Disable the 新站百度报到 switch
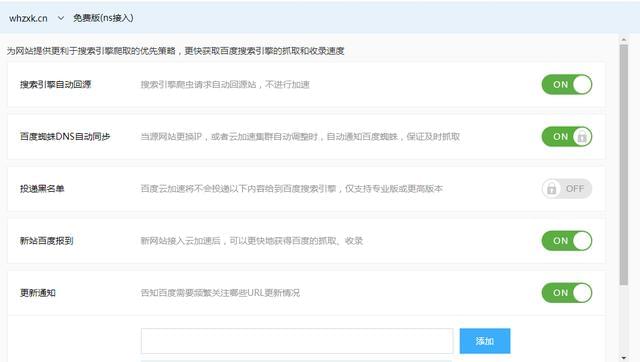The height and width of the screenshot is (362, 640). click(567, 241)
